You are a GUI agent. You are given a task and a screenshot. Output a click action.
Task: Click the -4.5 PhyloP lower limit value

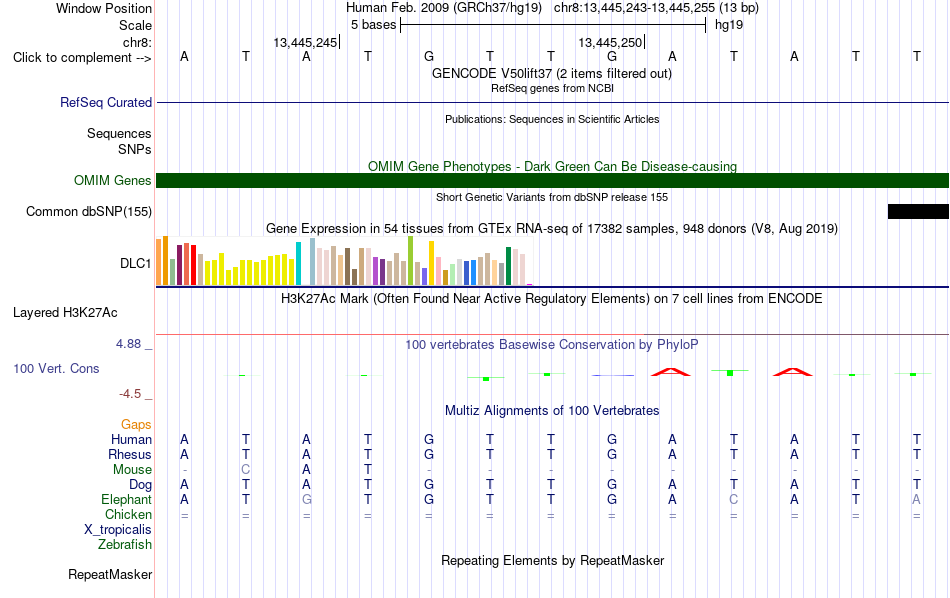(x=130, y=394)
